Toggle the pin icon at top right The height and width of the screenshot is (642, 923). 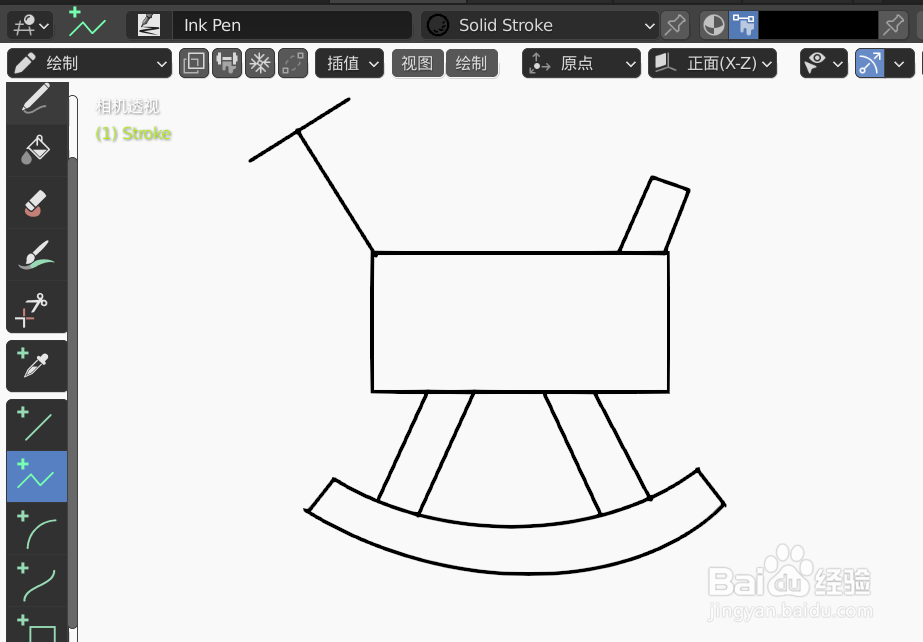[x=893, y=25]
